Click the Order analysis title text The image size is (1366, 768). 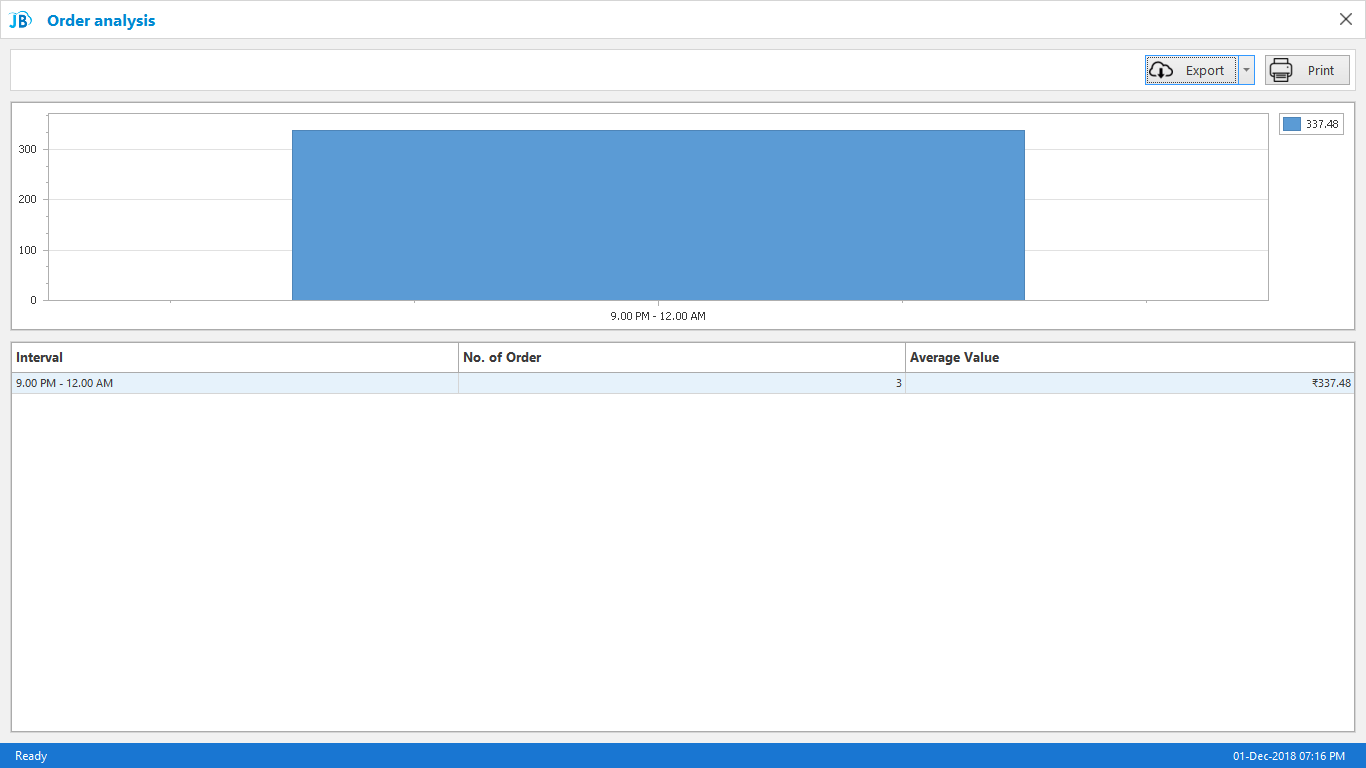click(x=101, y=20)
